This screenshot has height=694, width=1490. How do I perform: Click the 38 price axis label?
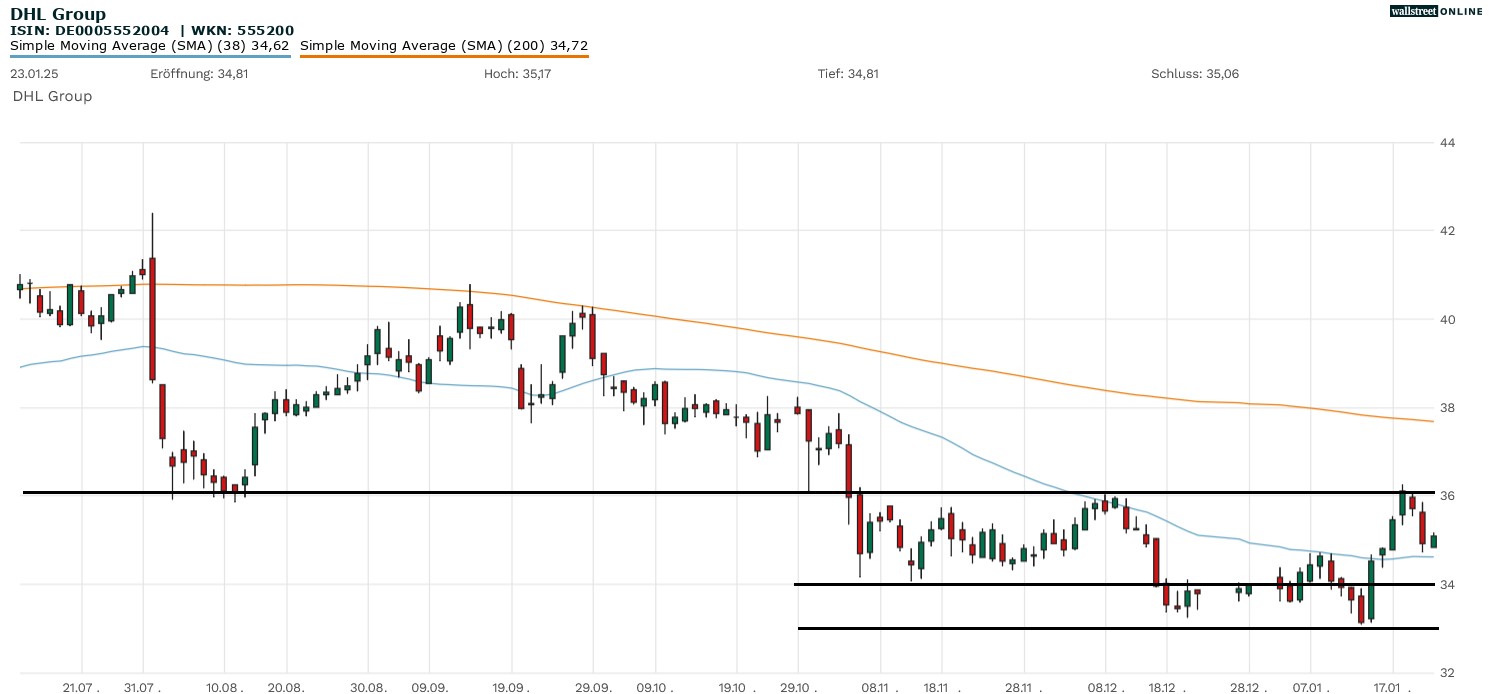pyautogui.click(x=1447, y=408)
